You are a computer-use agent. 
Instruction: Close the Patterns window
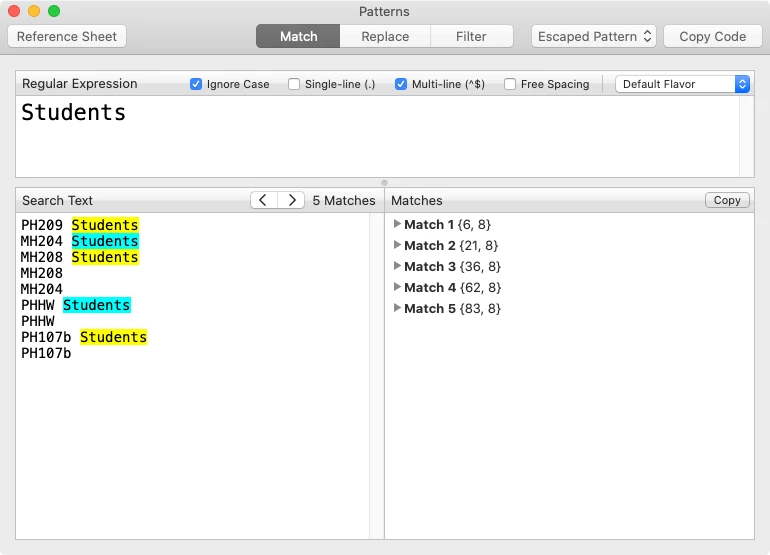coord(14,11)
